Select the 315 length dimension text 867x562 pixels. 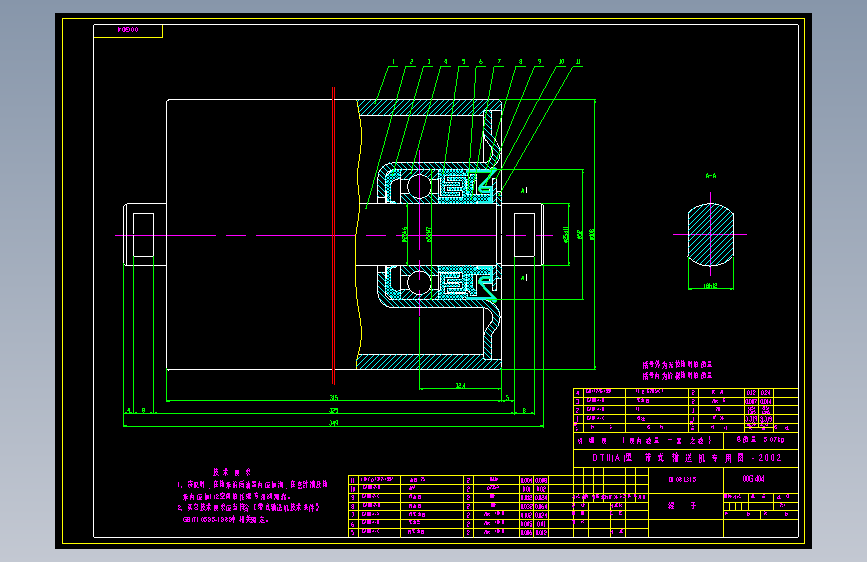[x=334, y=397]
